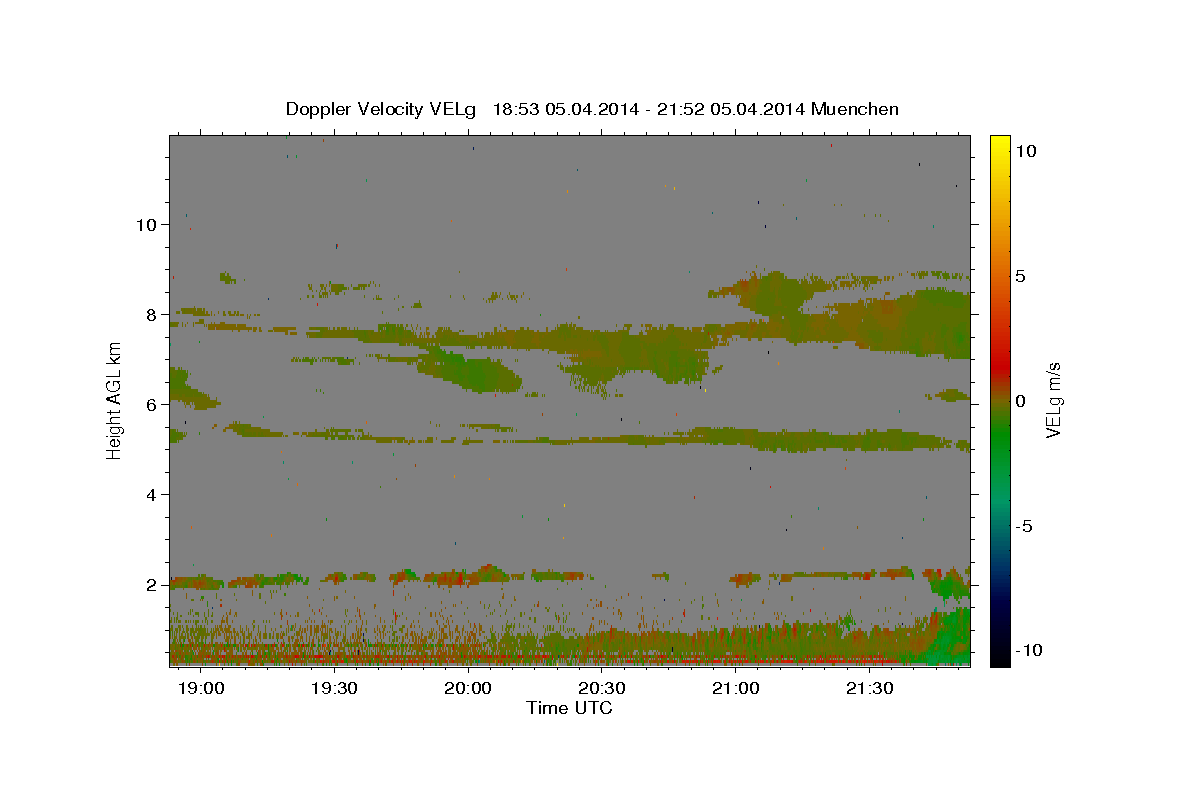Click the colorbar value label -5
The height and width of the screenshot is (800, 1200).
[x=1025, y=526]
